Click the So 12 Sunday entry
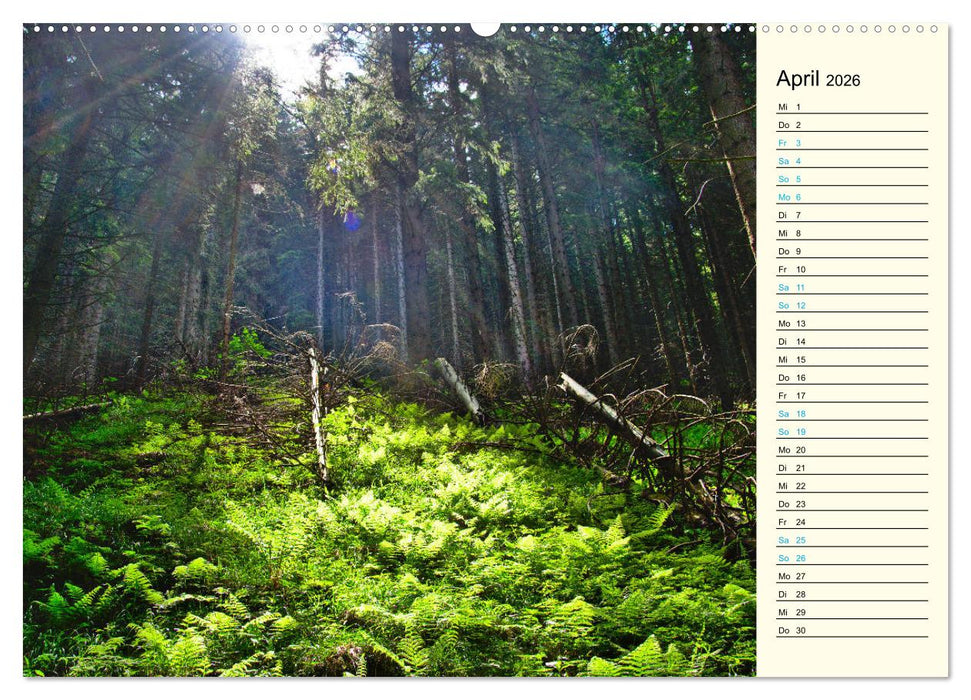Image resolution: width=971 pixels, height=700 pixels. click(790, 305)
